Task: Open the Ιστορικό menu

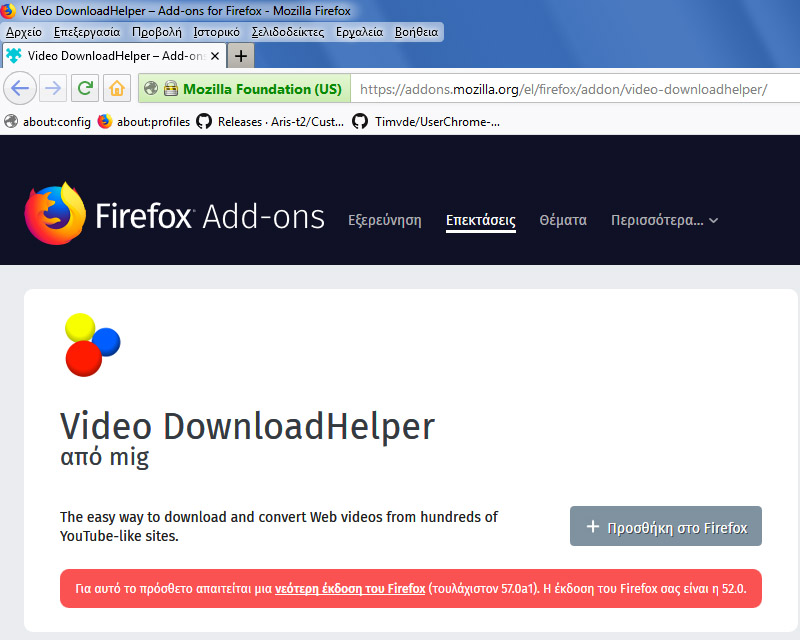Action: point(216,32)
